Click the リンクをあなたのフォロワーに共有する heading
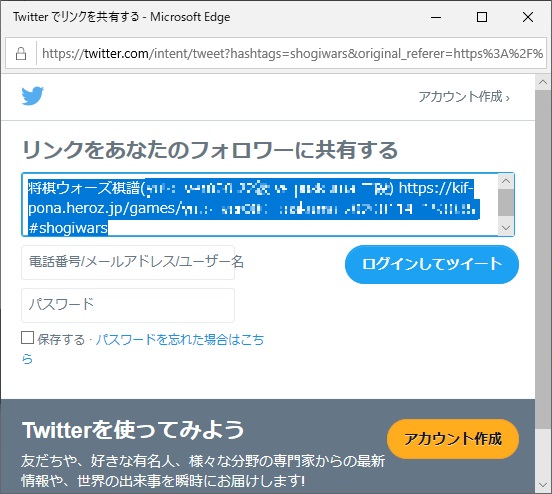This screenshot has height=494, width=552. point(210,150)
